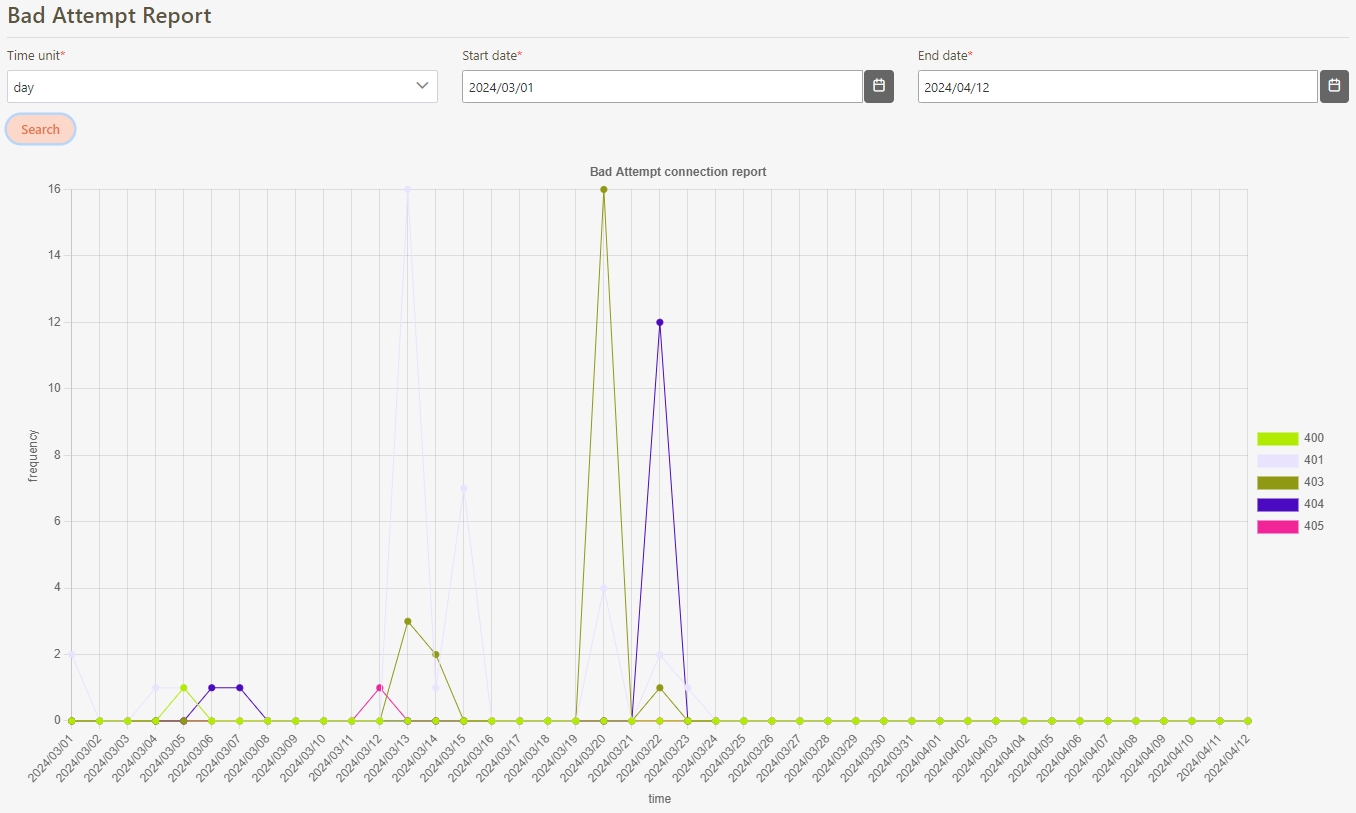Viewport: 1356px width, 813px height.
Task: Click the 401 peak point on 2024/03/13
Action: [408, 189]
